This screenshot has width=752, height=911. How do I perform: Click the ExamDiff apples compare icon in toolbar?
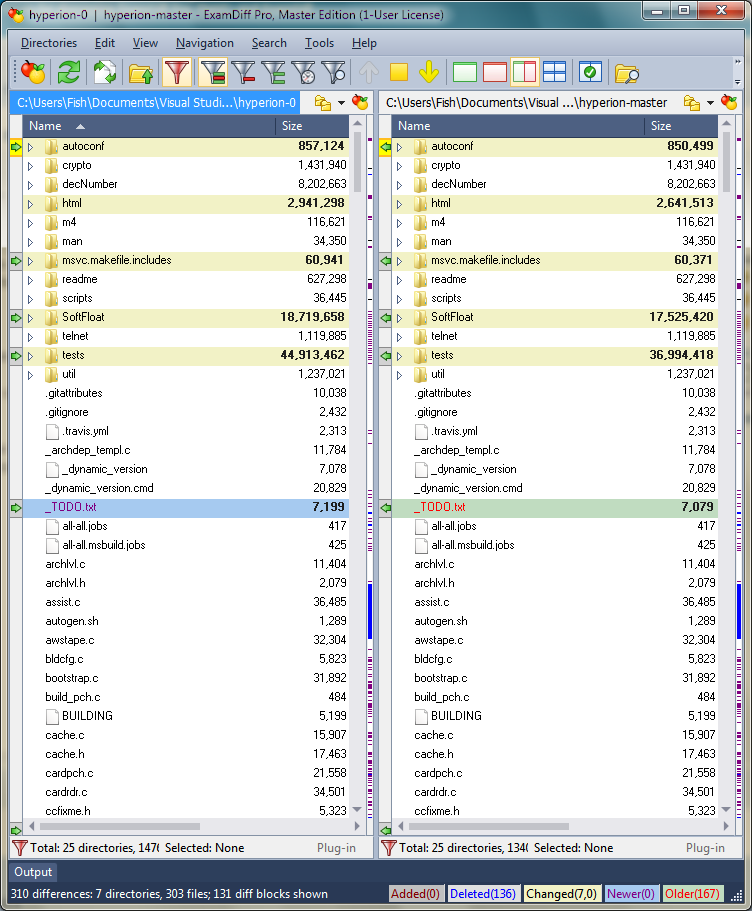coord(33,73)
